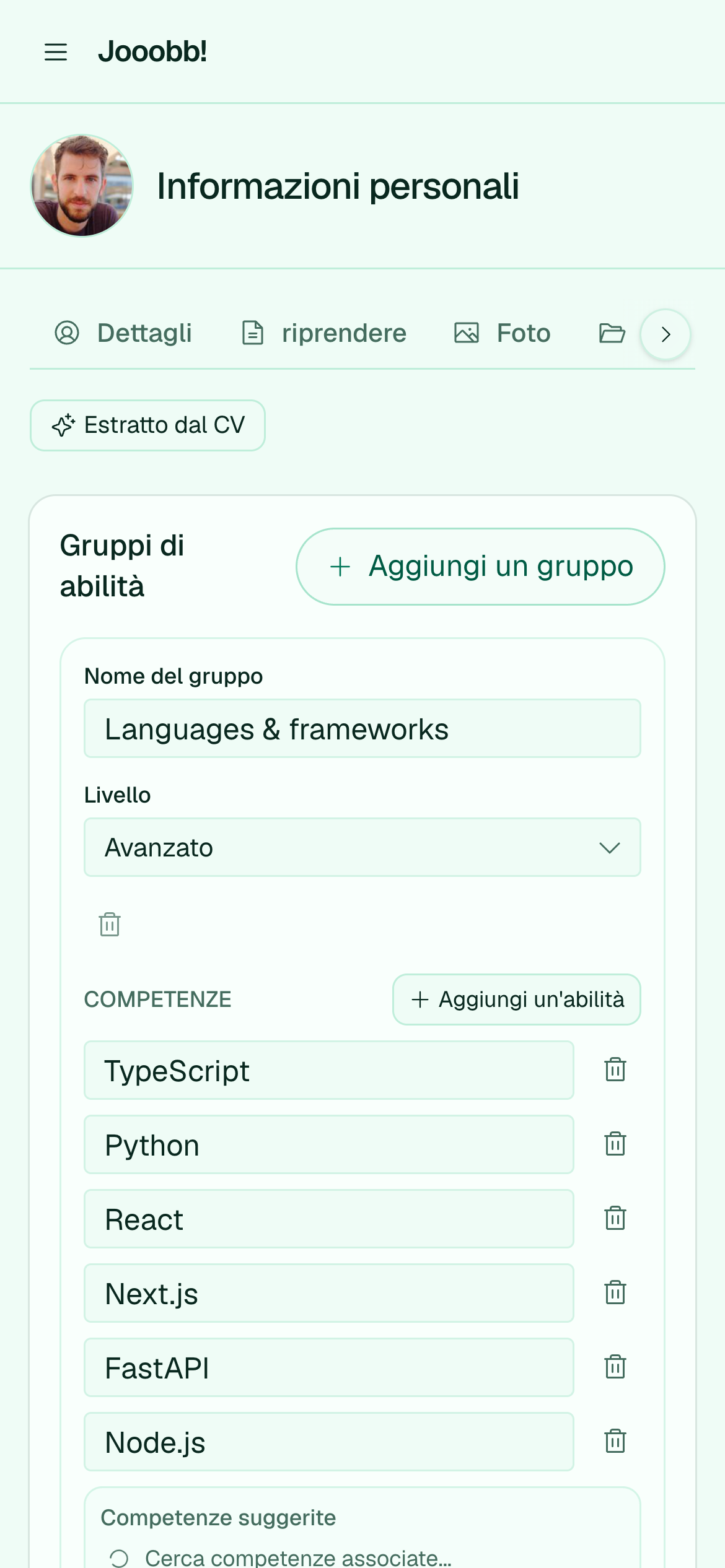
Task: Delete the Python skill
Action: click(x=615, y=1144)
